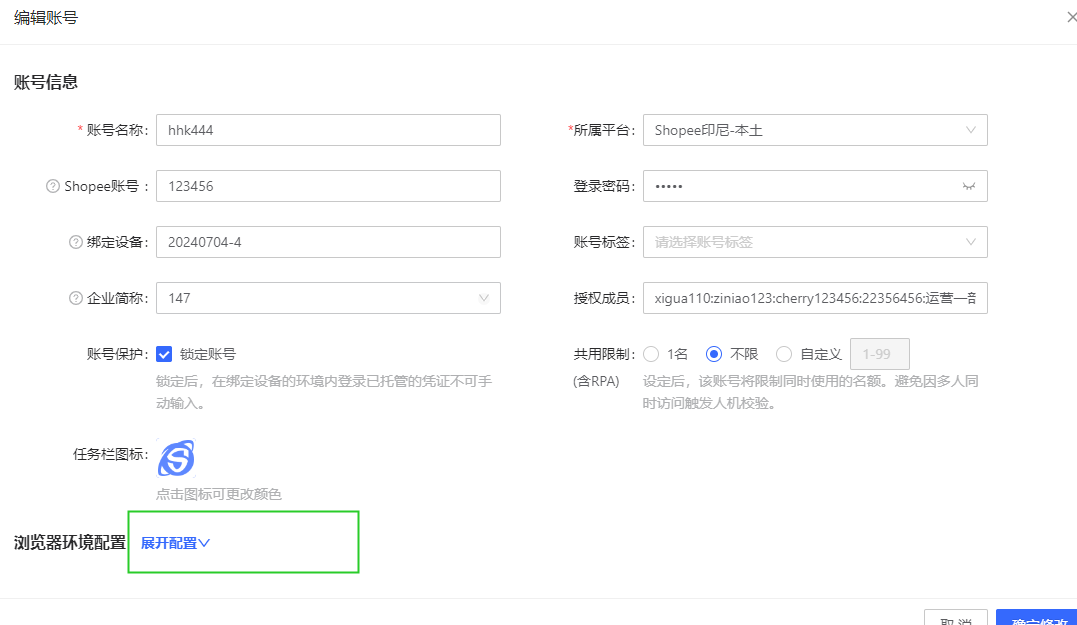Choose the 自定义 radio option
1077x625 pixels.
(784, 354)
